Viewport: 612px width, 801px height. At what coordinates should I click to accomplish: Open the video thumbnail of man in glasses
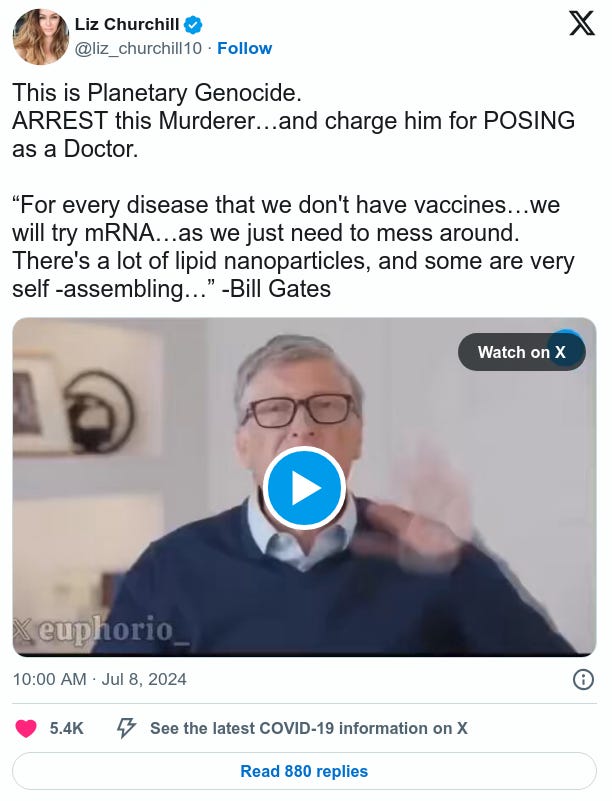[x=304, y=487]
